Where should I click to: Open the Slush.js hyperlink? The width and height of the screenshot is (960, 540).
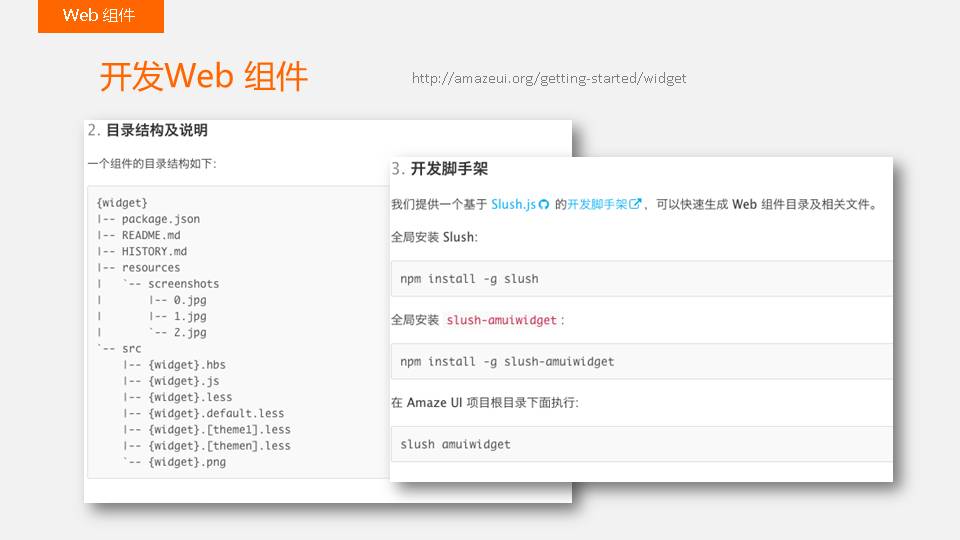pyautogui.click(x=513, y=204)
